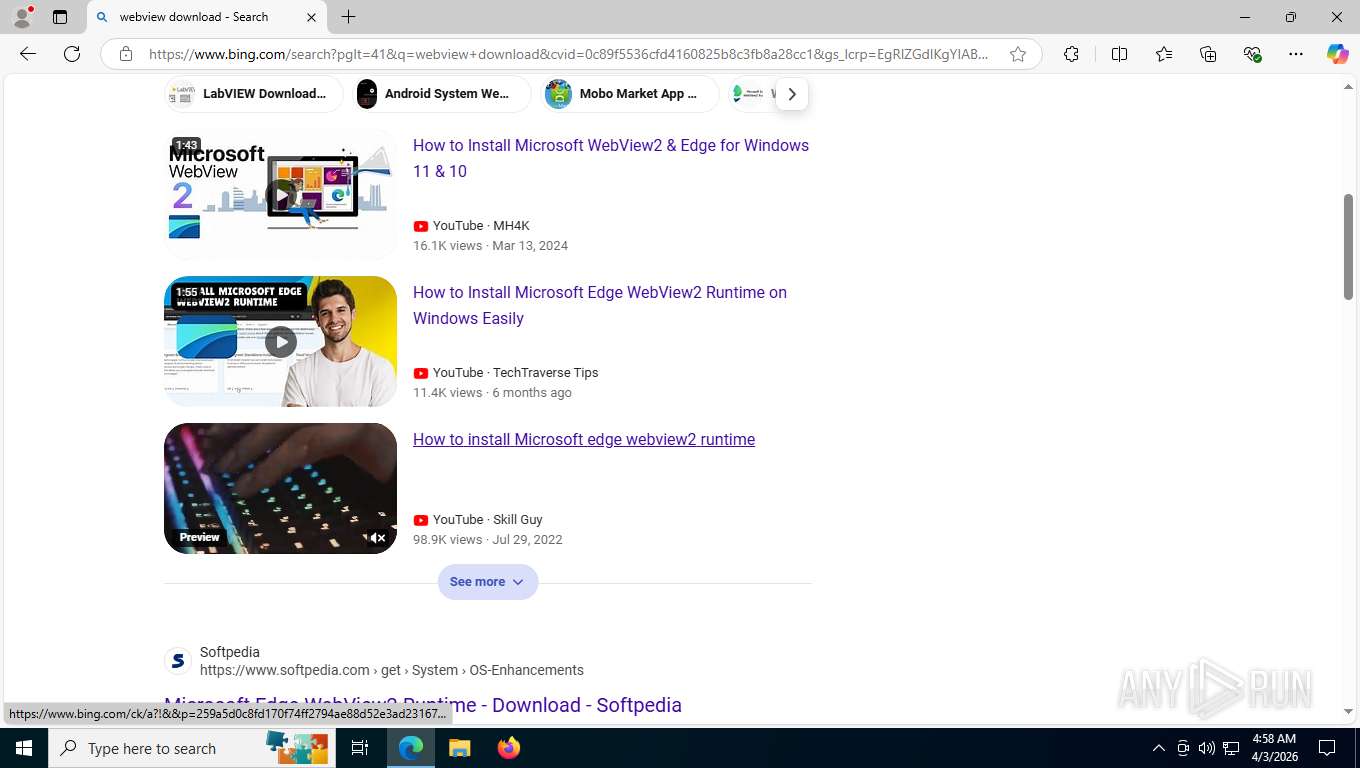This screenshot has width=1360, height=768.
Task: Open Split screen icon in toolbar
Action: coord(1119,54)
